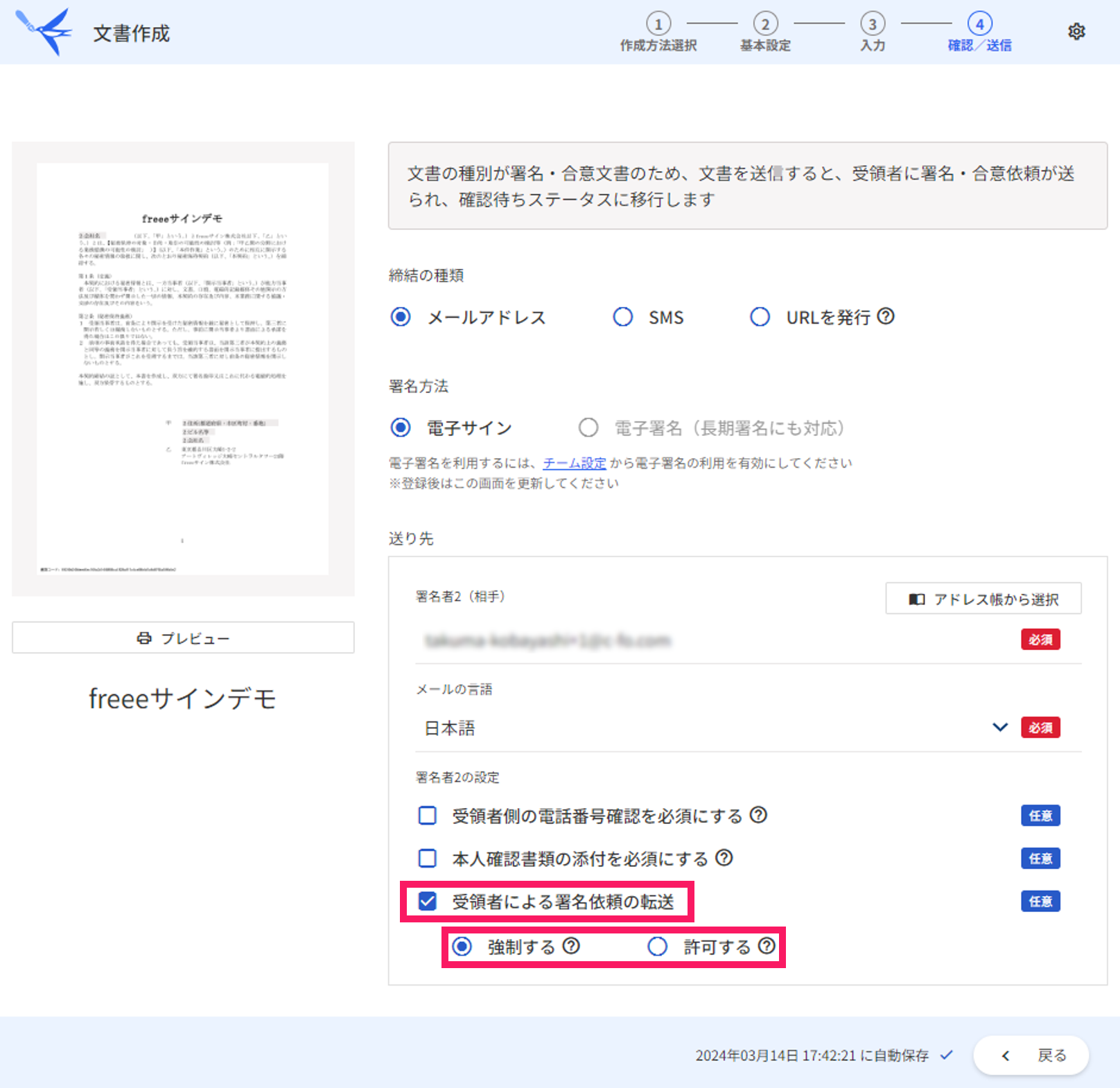The height and width of the screenshot is (1088, 1120).
Task: Click help icon next to 強制する
Action: tap(571, 946)
